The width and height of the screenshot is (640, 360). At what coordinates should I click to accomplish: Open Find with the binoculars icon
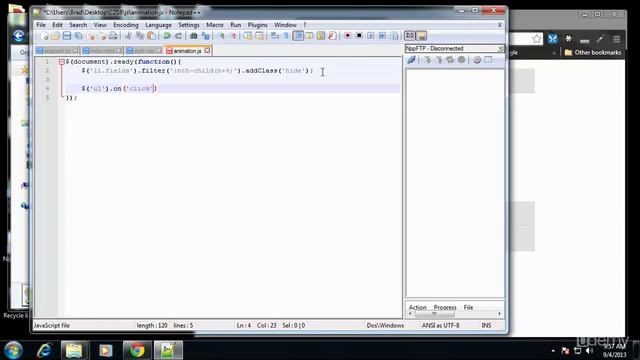(x=194, y=36)
